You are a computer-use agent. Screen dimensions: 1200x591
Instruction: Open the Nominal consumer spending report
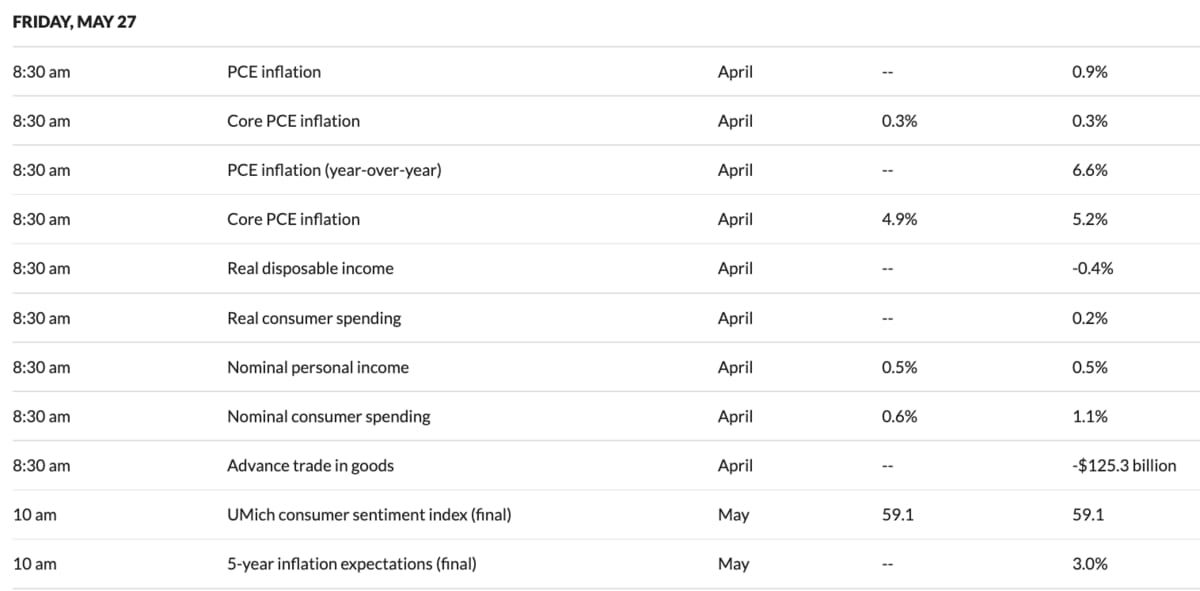coord(328,416)
